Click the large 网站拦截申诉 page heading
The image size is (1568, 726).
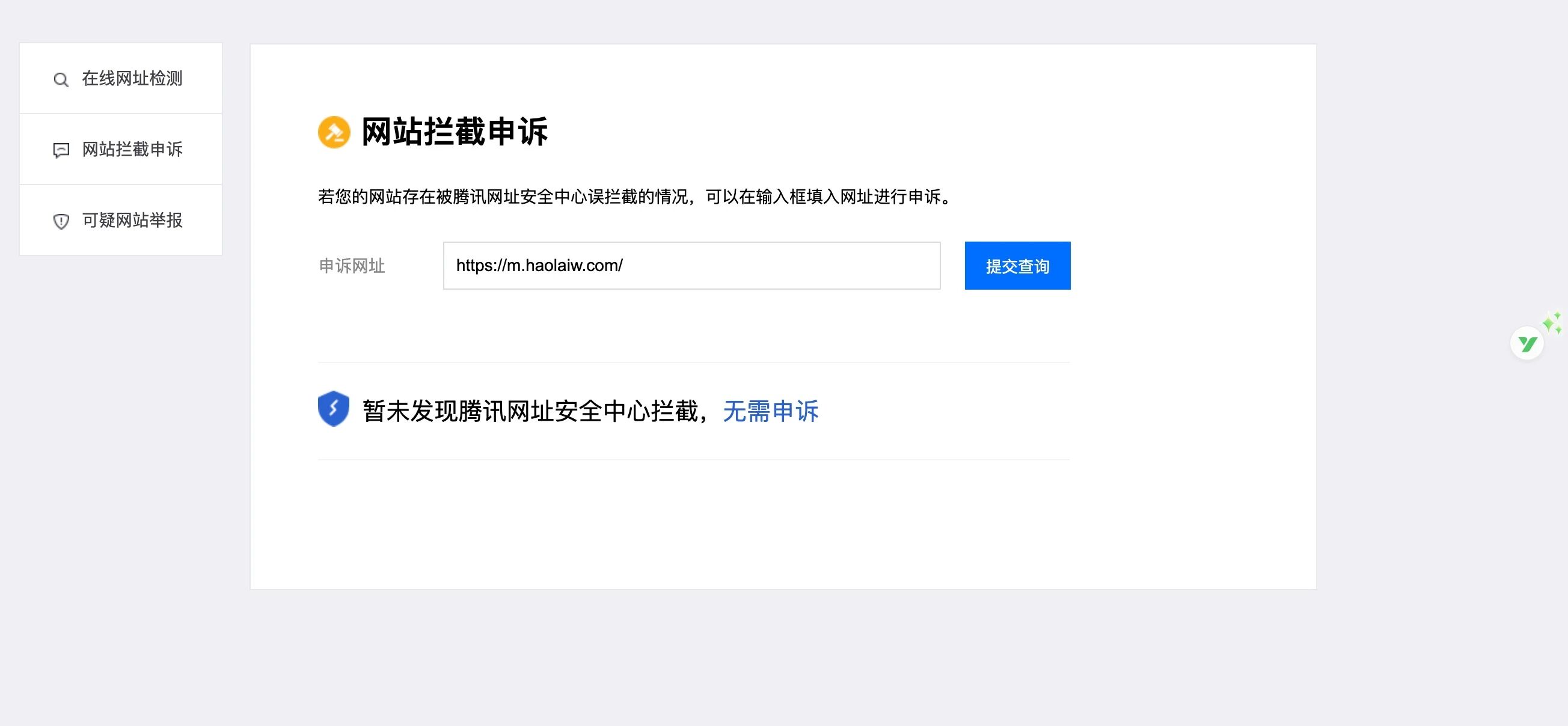tap(454, 132)
